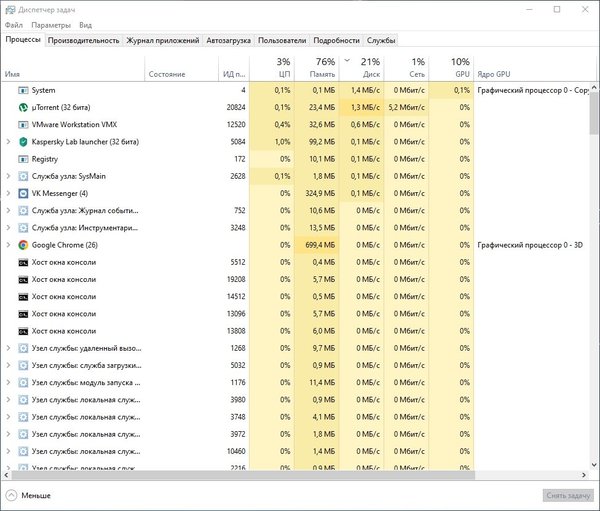The height and width of the screenshot is (511, 600).
Task: Click the vertical scrollbar down arrow
Action: (594, 465)
